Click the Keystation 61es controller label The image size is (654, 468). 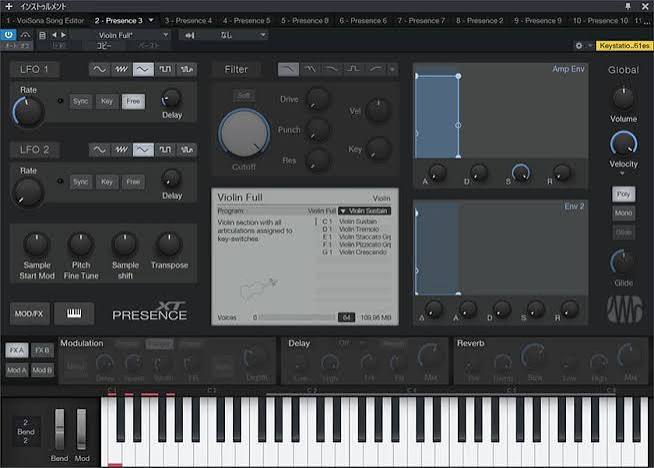(x=624, y=45)
